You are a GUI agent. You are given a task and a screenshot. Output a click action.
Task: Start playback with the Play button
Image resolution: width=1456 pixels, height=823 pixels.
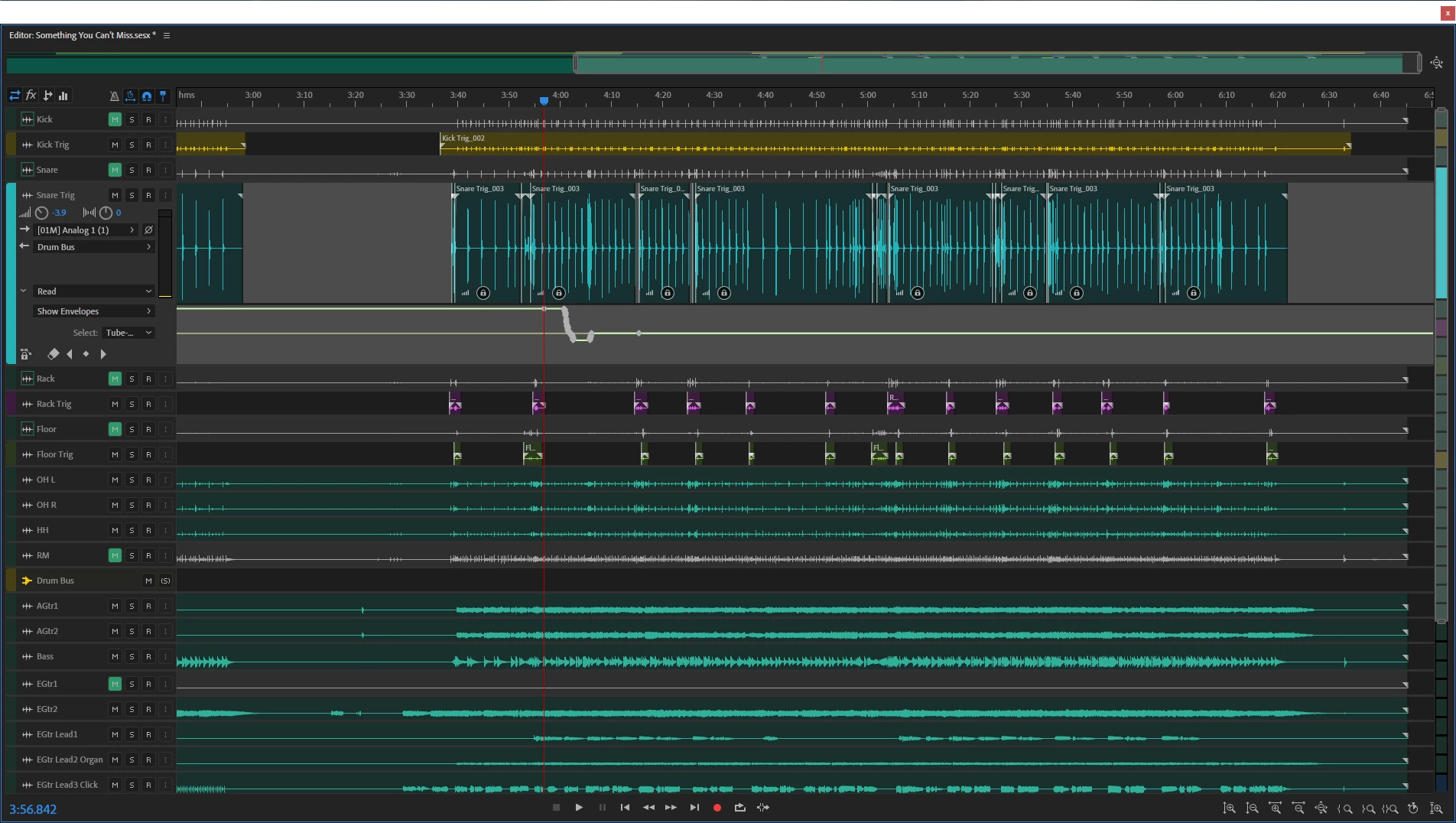pyautogui.click(x=579, y=808)
